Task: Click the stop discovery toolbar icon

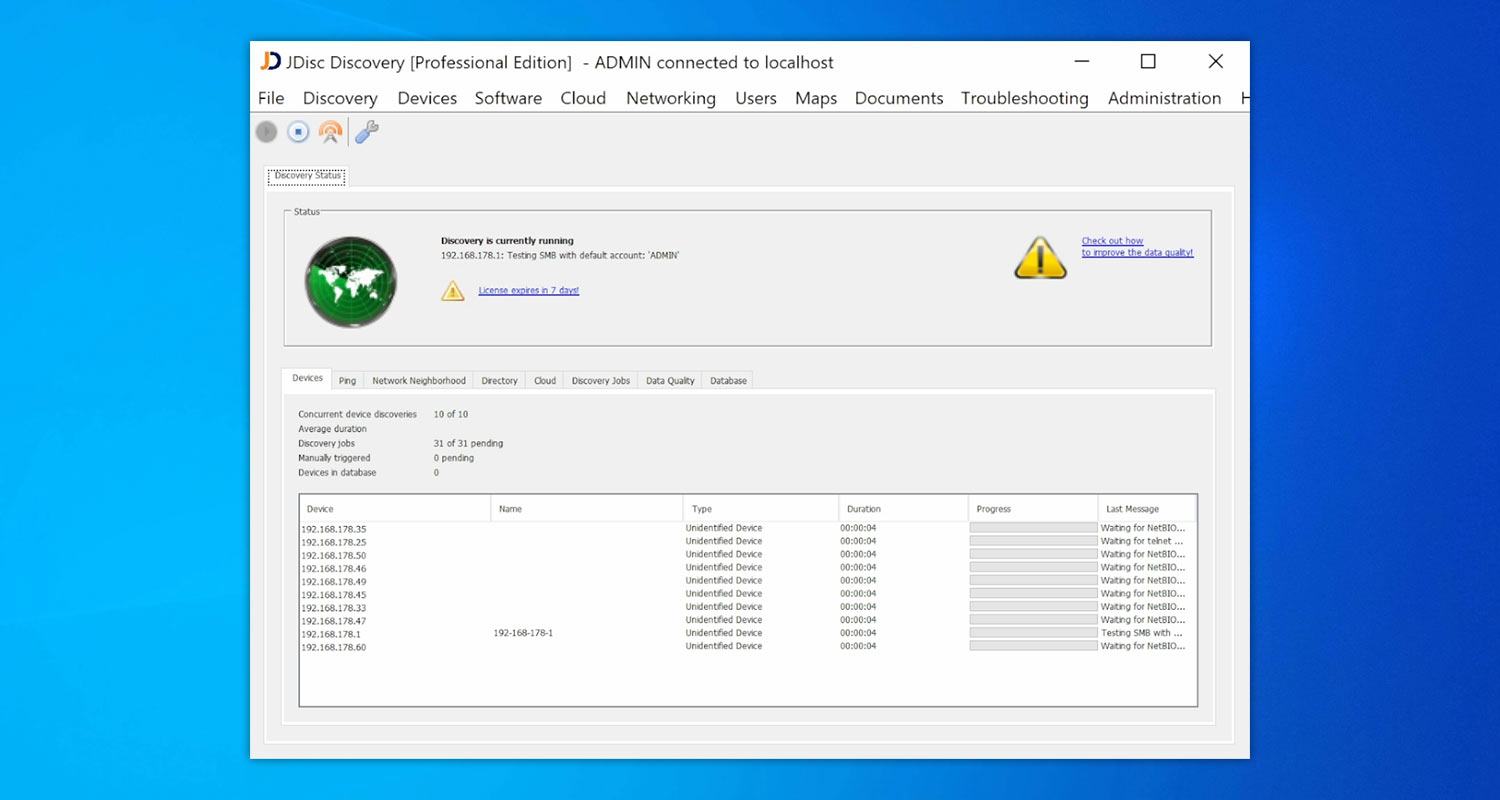Action: coord(298,131)
